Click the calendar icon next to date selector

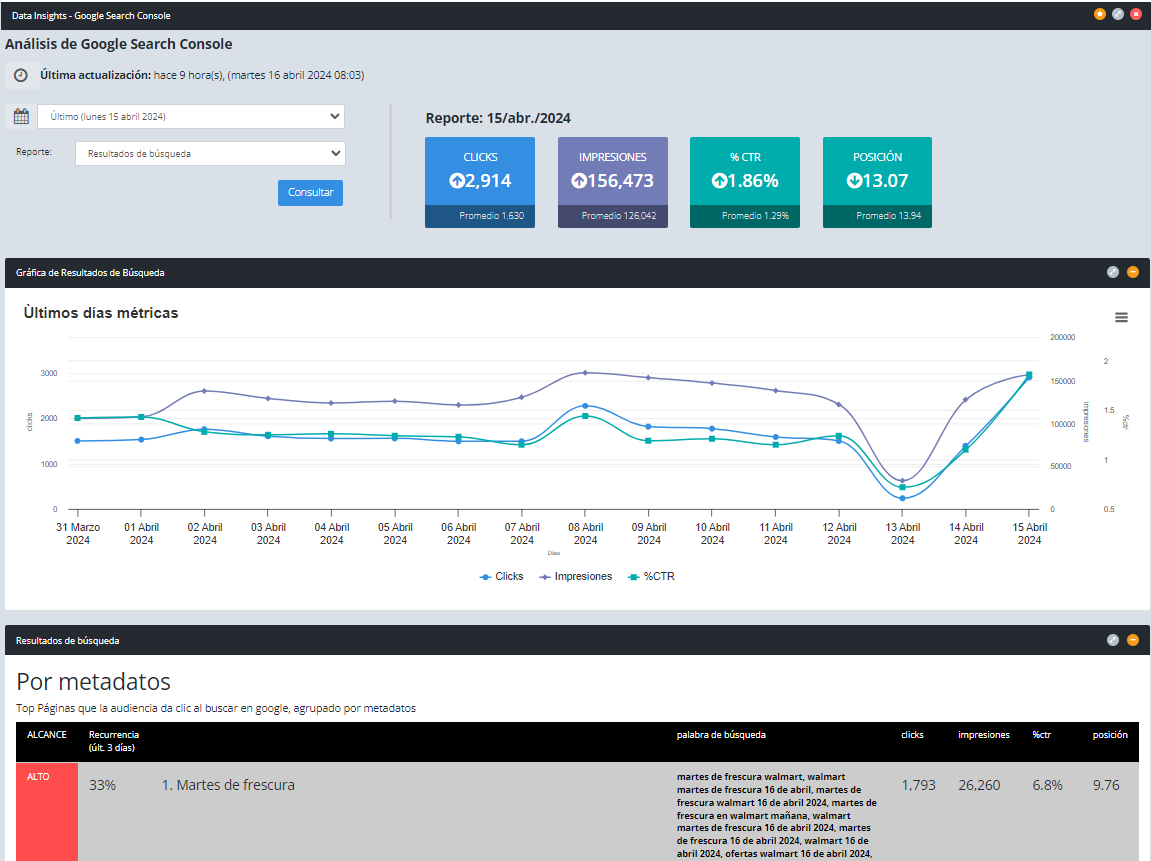pos(19,116)
